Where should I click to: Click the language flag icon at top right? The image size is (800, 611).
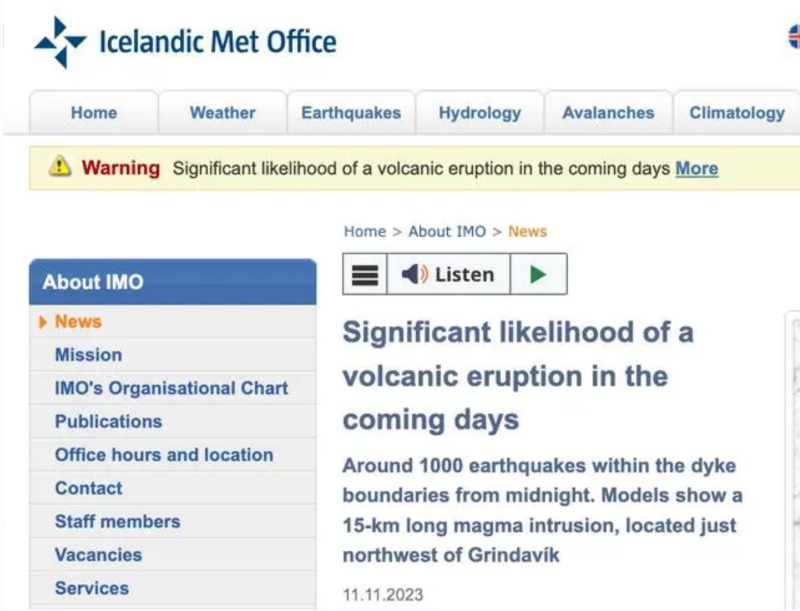[x=794, y=37]
